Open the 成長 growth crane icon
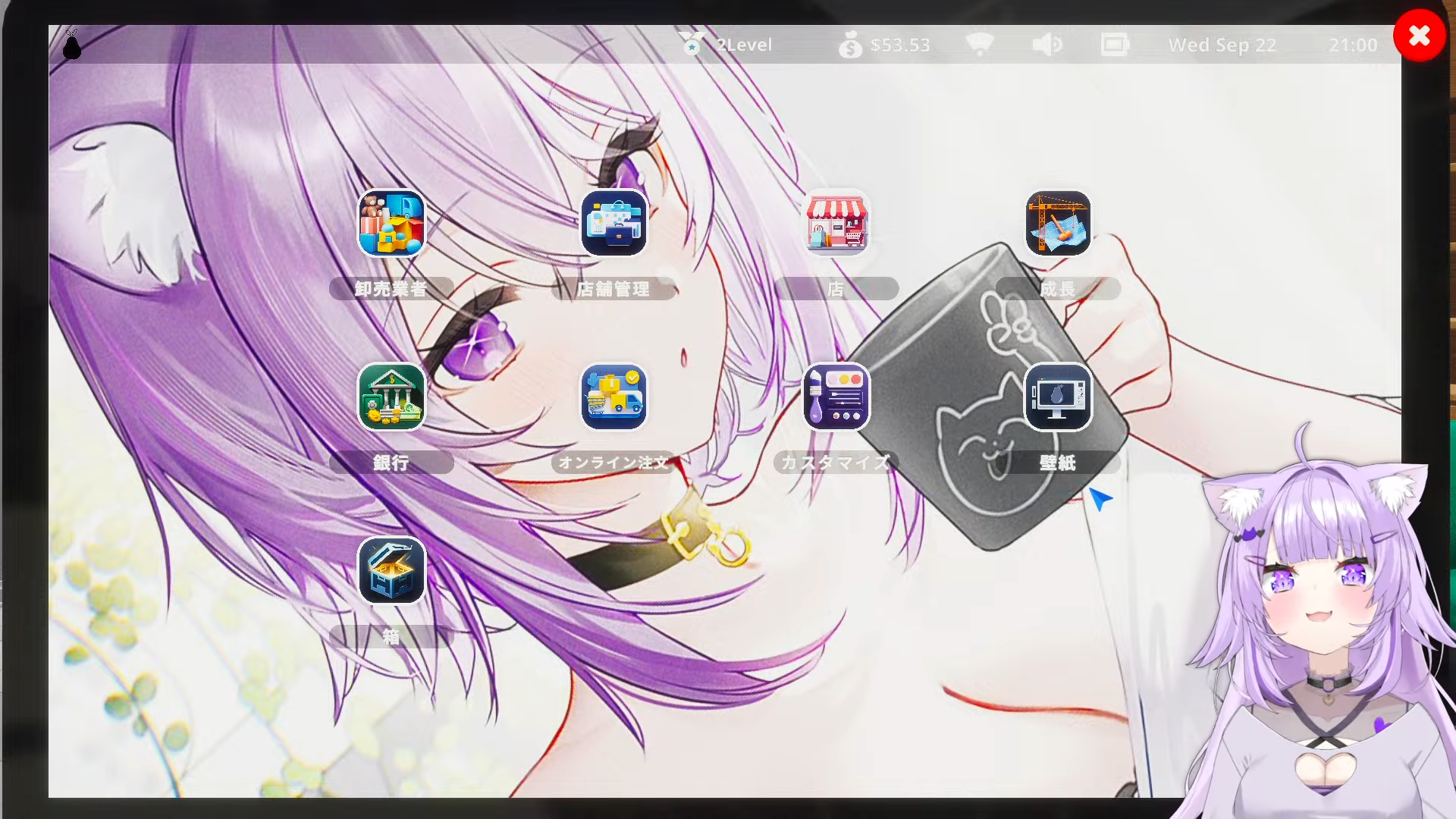This screenshot has width=1456, height=819. 1058,223
